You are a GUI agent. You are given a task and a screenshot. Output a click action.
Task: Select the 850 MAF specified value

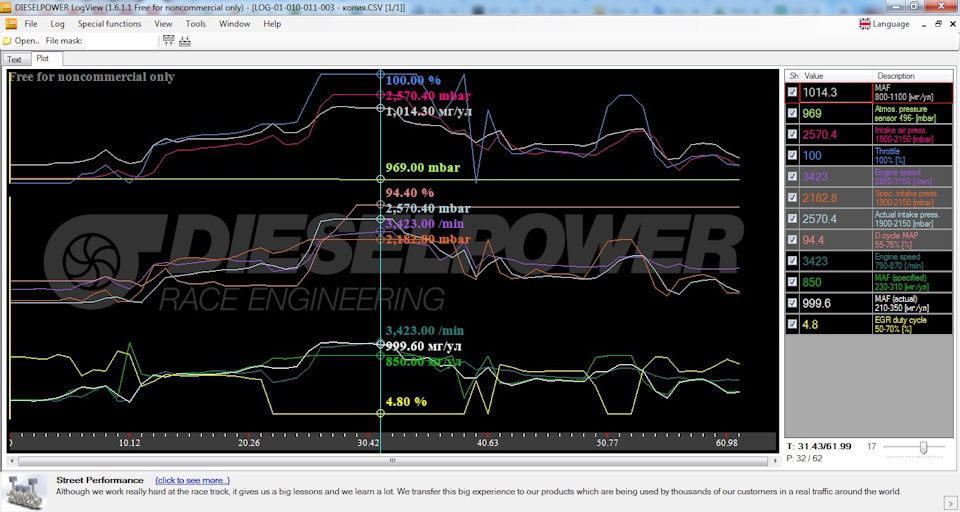(836, 282)
